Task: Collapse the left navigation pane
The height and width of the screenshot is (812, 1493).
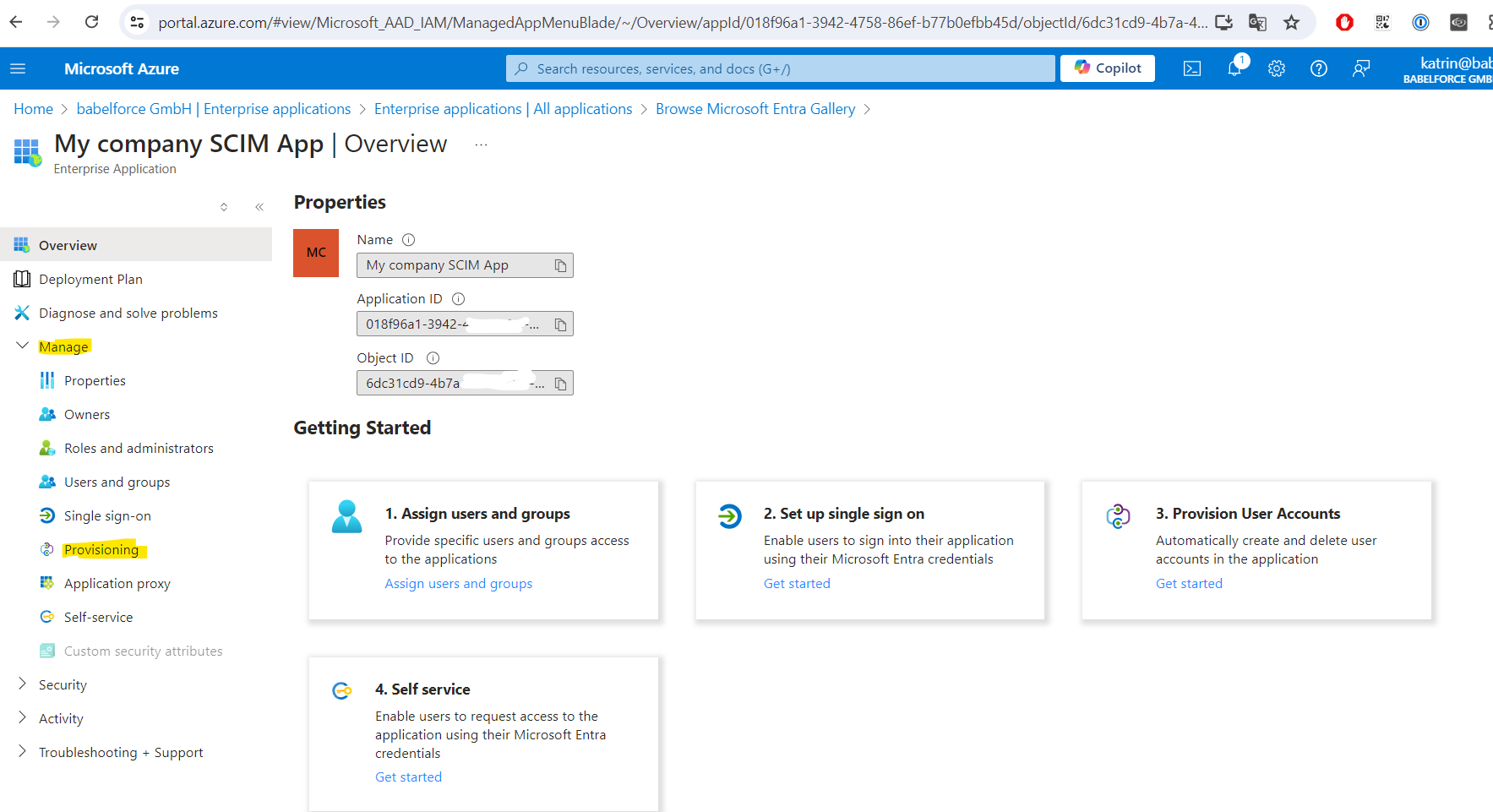Action: [x=259, y=207]
